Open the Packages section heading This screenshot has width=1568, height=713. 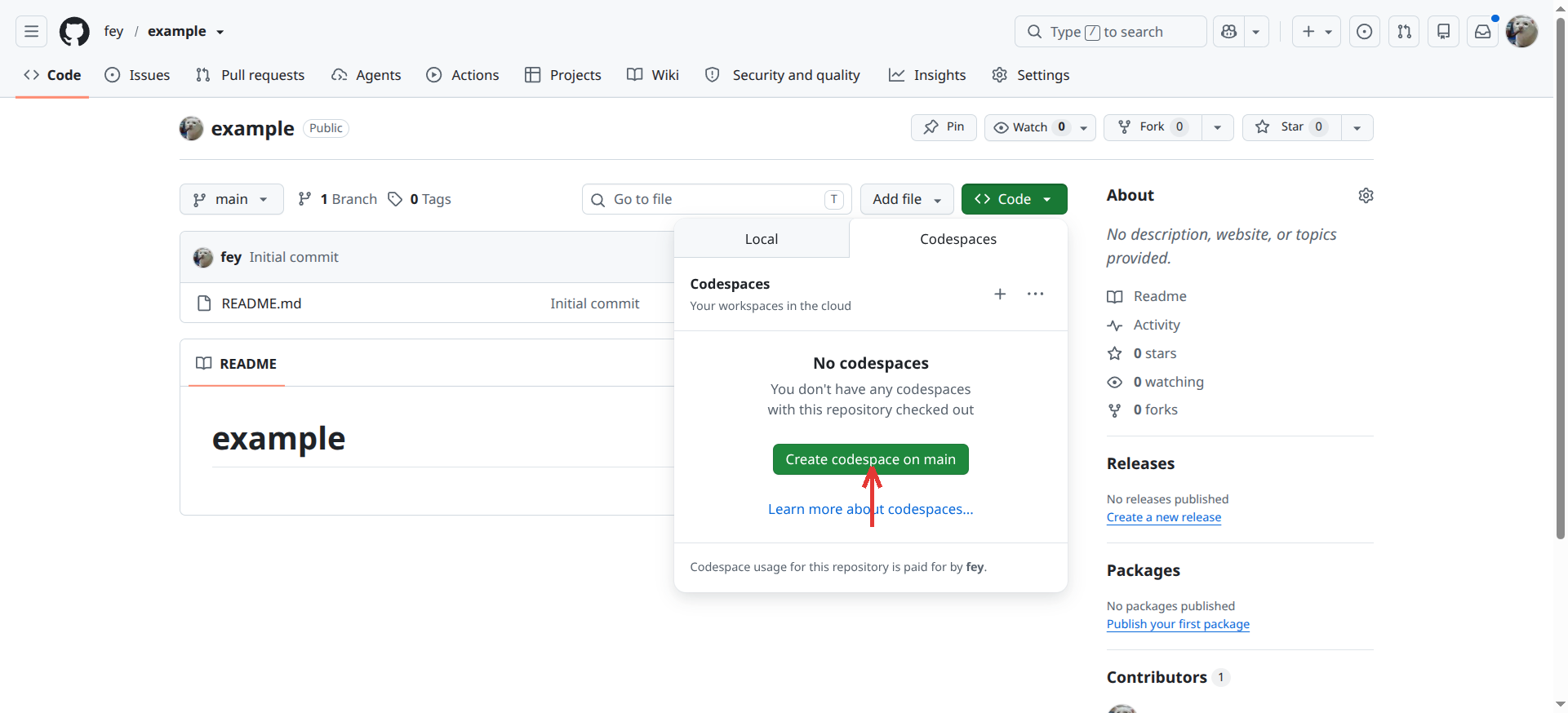pyautogui.click(x=1144, y=571)
